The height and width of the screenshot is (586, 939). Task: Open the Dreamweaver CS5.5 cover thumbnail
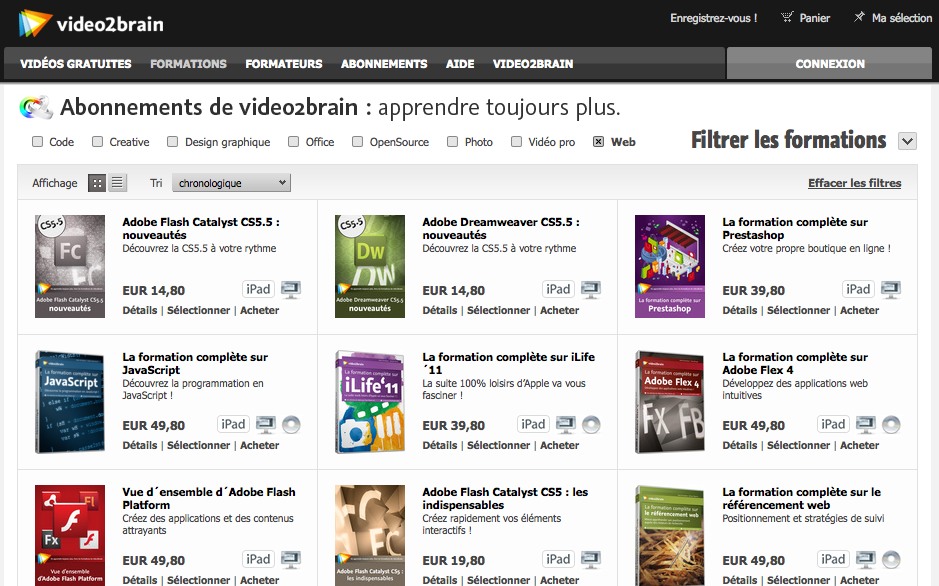(x=370, y=266)
